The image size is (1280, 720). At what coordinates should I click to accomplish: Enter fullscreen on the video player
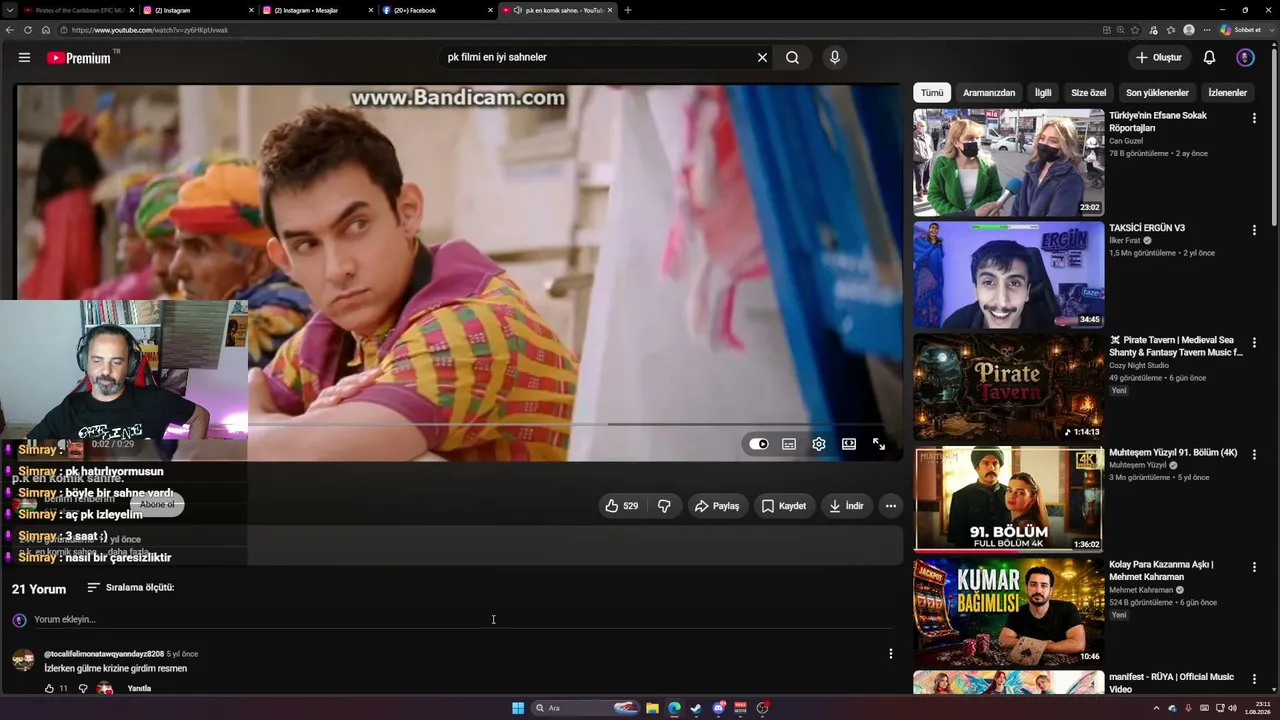pos(879,444)
